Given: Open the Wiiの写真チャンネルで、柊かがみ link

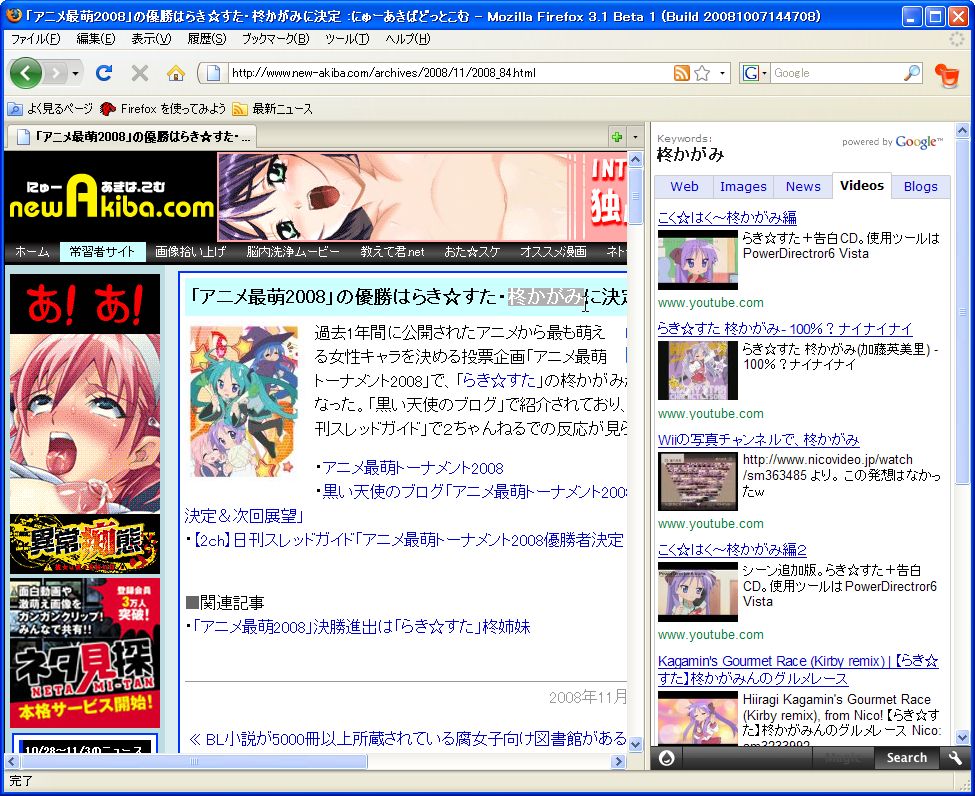Looking at the screenshot, I should [x=759, y=440].
